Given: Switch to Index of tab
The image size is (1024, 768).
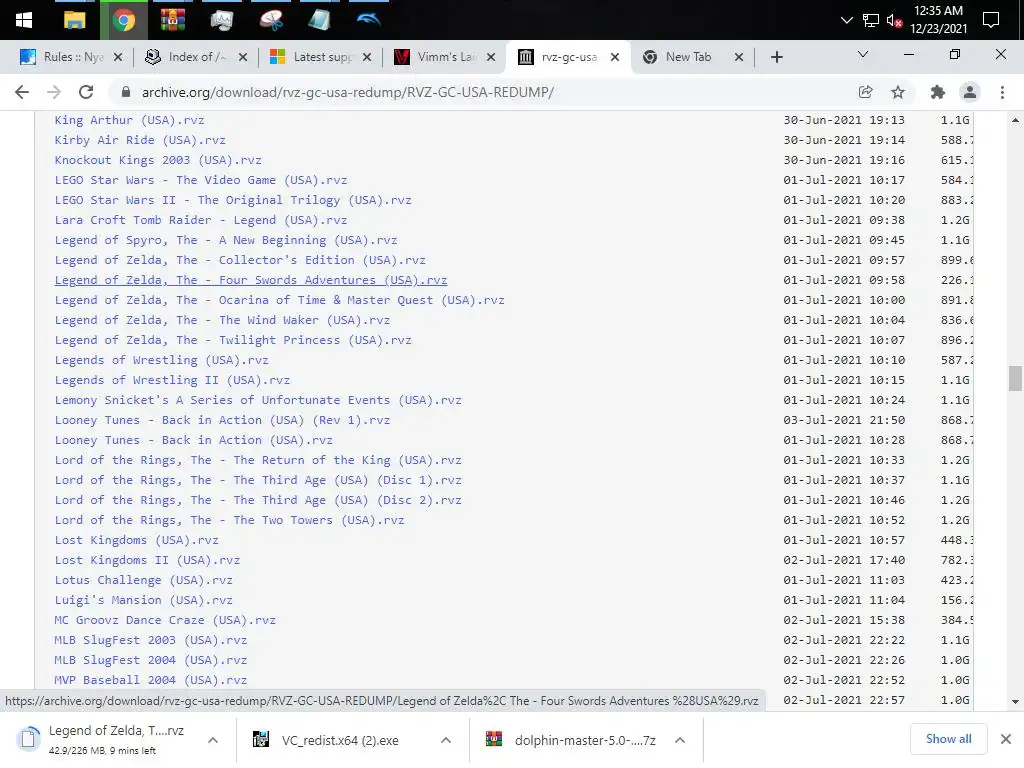Looking at the screenshot, I should (x=197, y=57).
